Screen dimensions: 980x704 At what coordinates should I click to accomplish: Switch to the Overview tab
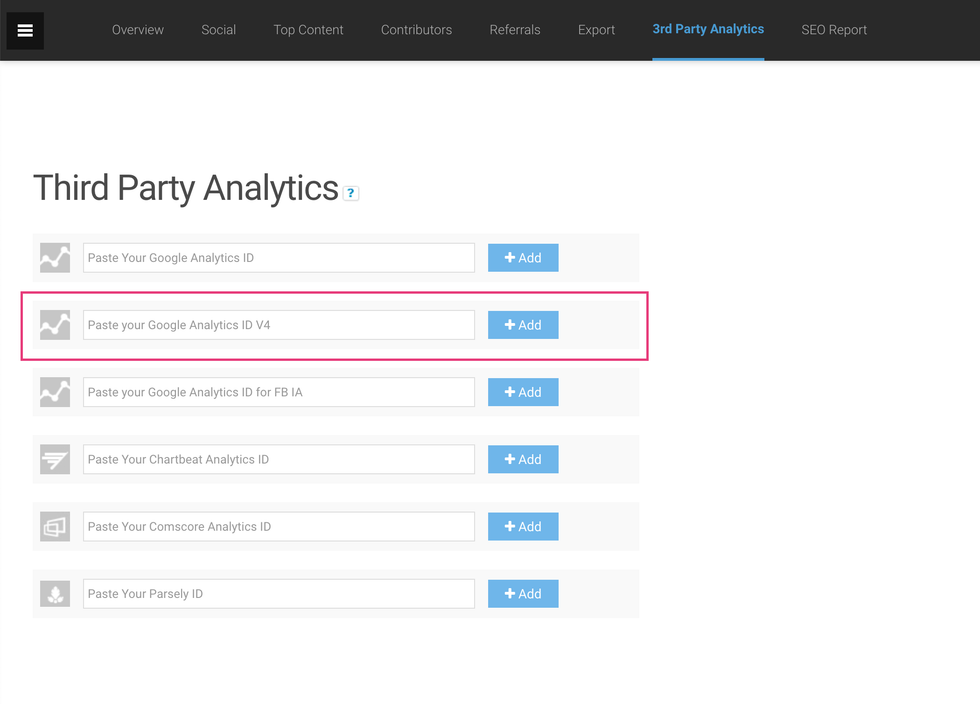tap(138, 30)
